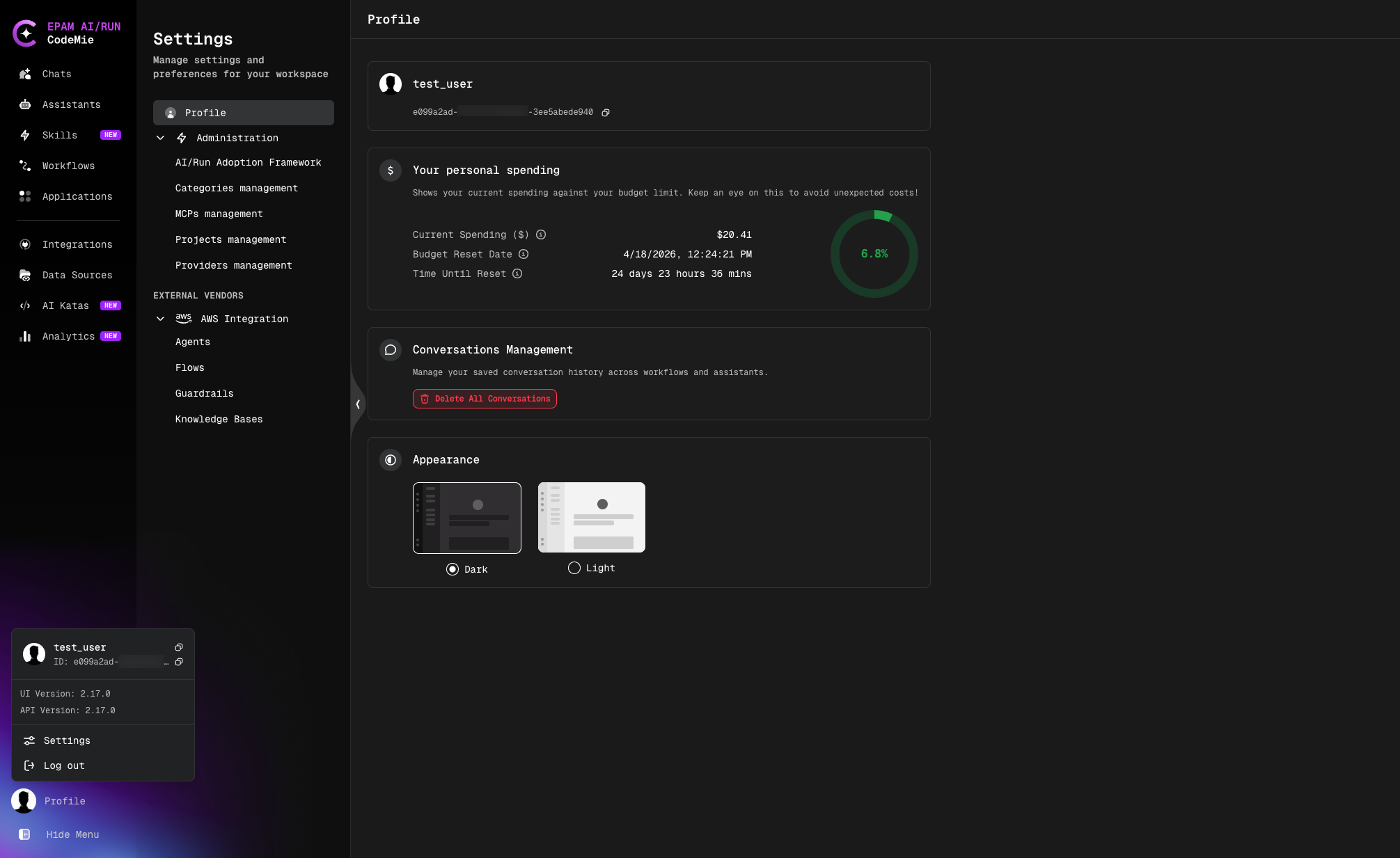Click the Hide Menu label
This screenshot has width=1400, height=858.
pyautogui.click(x=73, y=834)
